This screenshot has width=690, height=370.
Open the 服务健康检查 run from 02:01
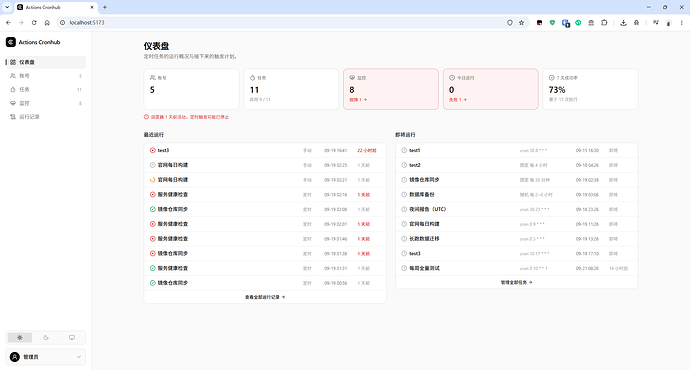(265, 224)
